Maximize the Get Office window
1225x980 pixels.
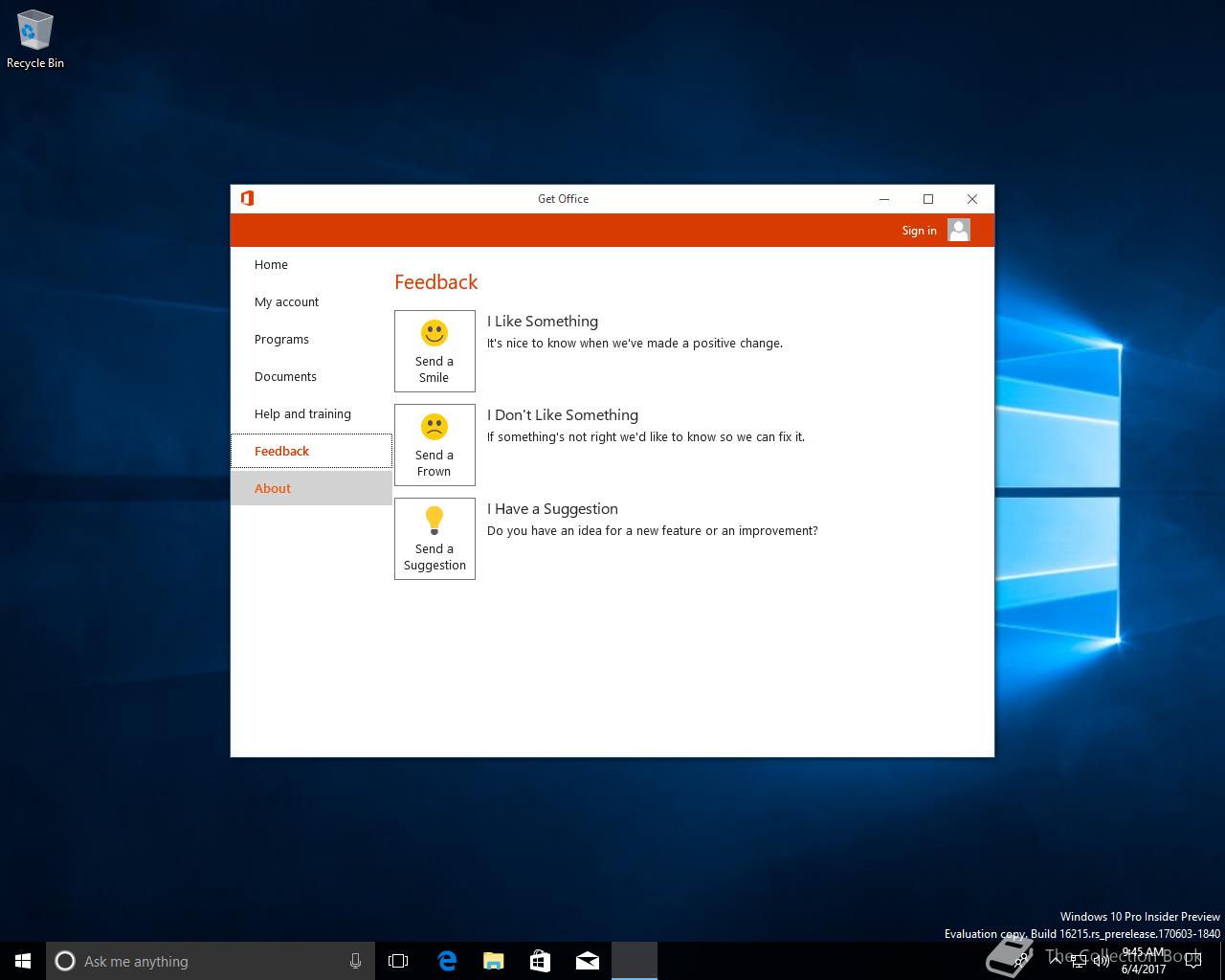(928, 199)
